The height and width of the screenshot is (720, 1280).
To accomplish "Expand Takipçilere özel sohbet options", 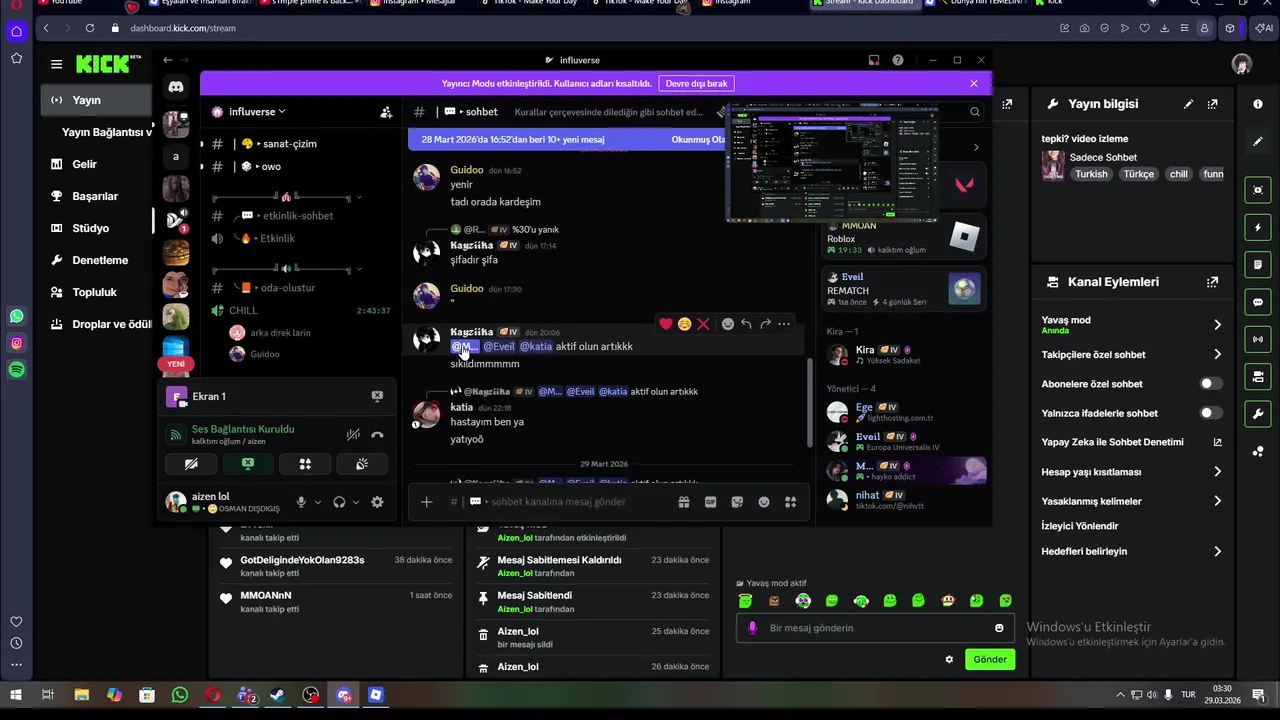I will coord(1217,355).
